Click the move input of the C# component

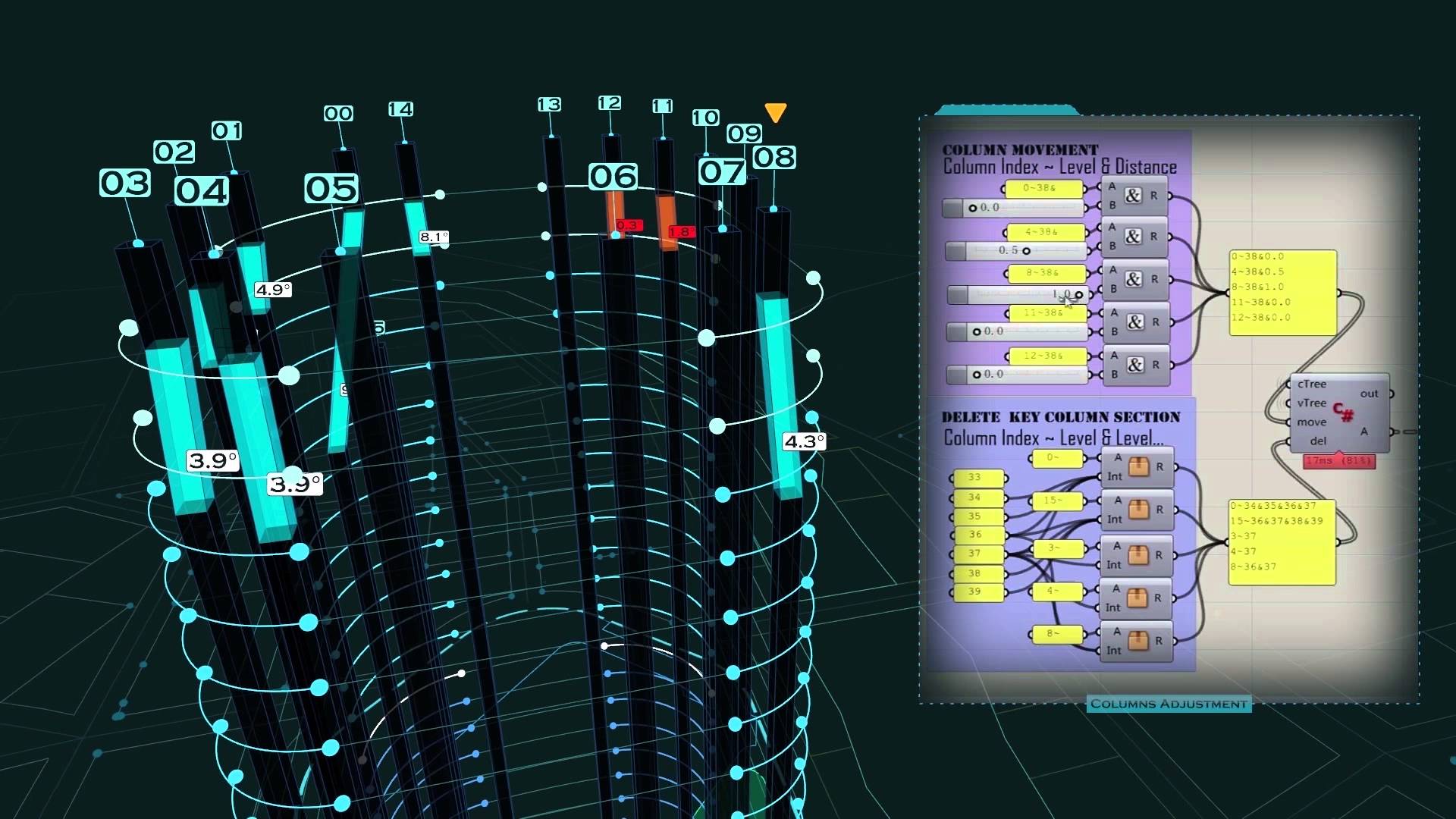click(1311, 422)
